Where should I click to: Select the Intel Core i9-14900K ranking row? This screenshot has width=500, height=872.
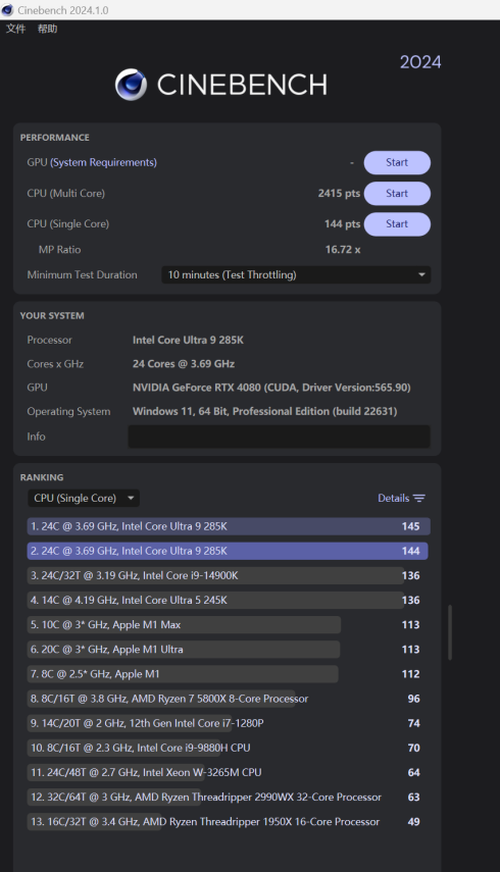click(x=229, y=576)
